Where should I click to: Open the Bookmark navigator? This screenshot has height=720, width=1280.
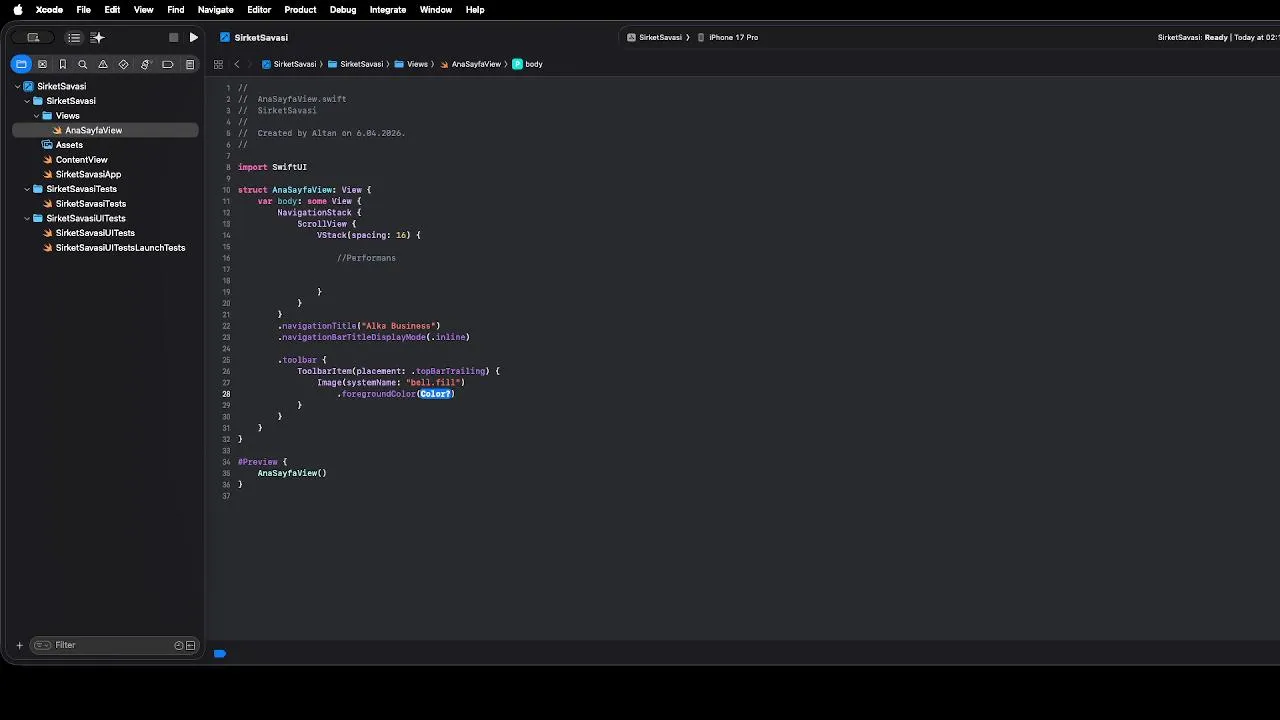click(x=62, y=64)
